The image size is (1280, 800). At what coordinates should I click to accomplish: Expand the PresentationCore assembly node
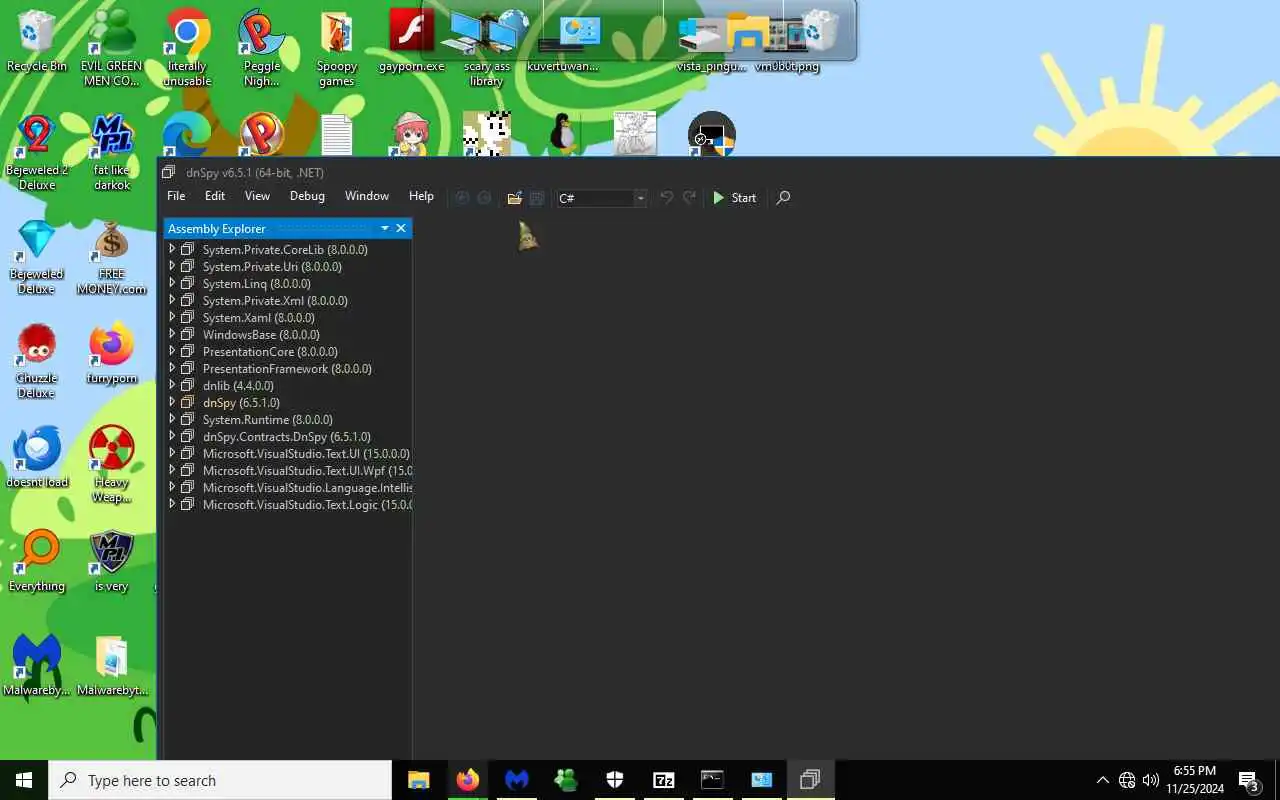[172, 351]
